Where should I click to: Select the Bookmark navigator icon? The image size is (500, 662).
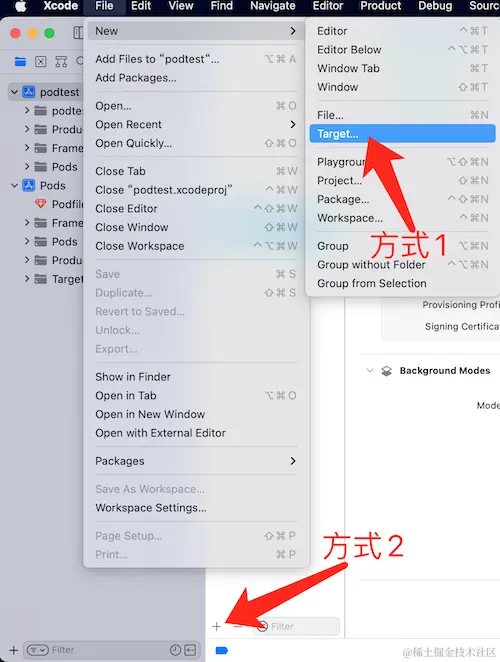point(61,62)
